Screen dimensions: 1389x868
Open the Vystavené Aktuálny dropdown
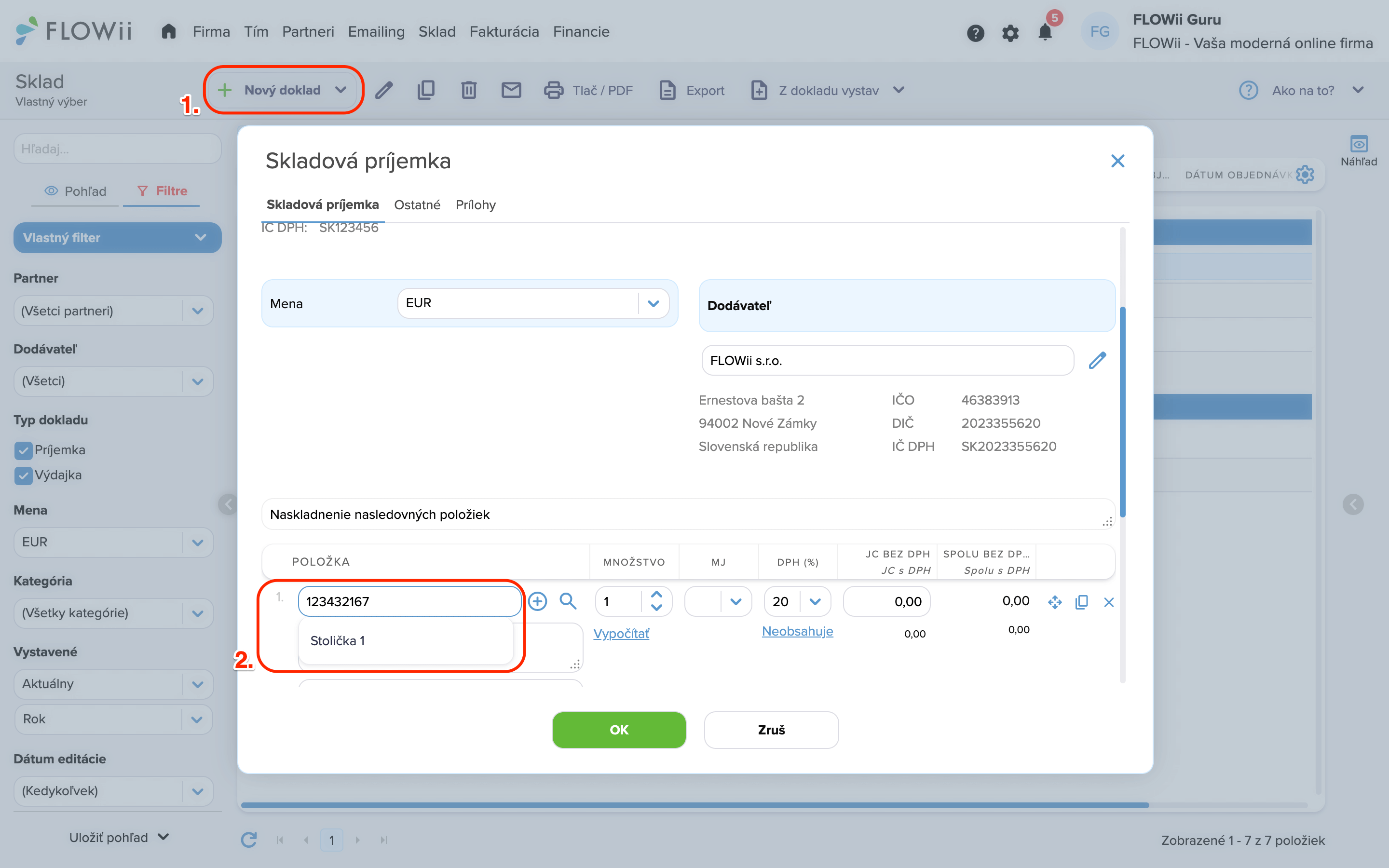(114, 684)
